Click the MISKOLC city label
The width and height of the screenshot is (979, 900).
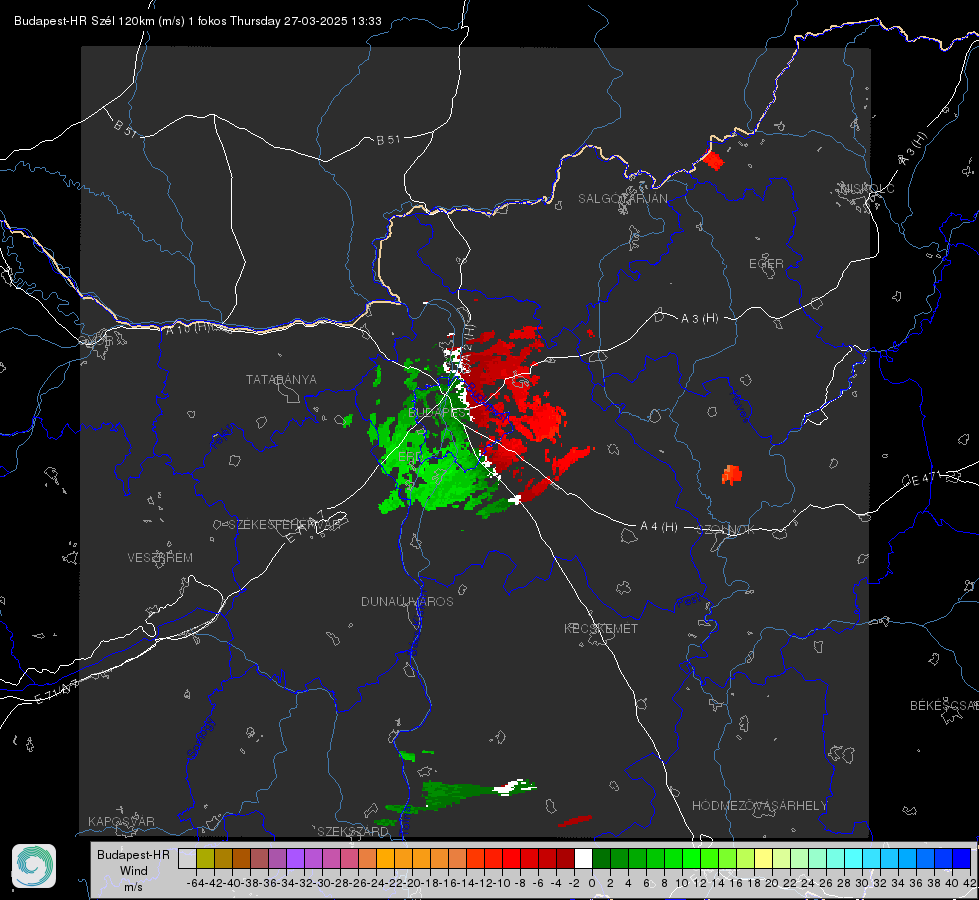click(867, 188)
